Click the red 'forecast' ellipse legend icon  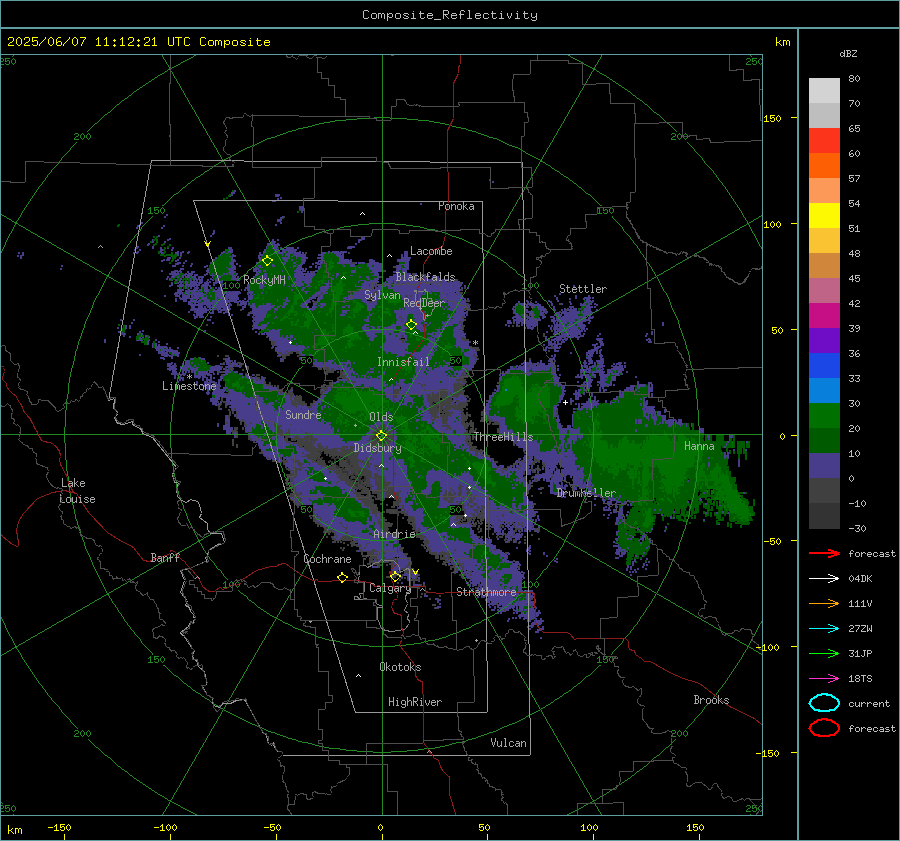[824, 728]
